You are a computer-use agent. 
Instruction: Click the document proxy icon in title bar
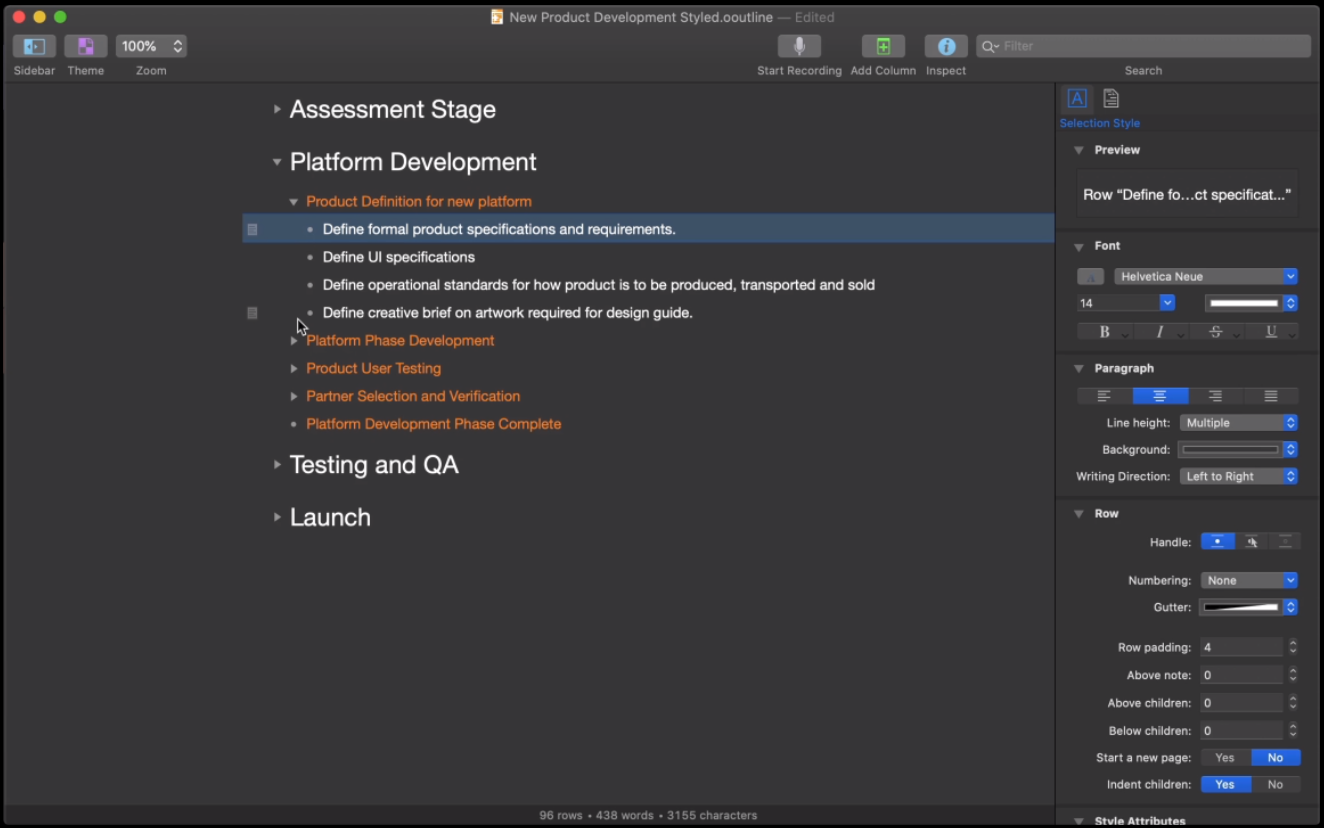497,17
